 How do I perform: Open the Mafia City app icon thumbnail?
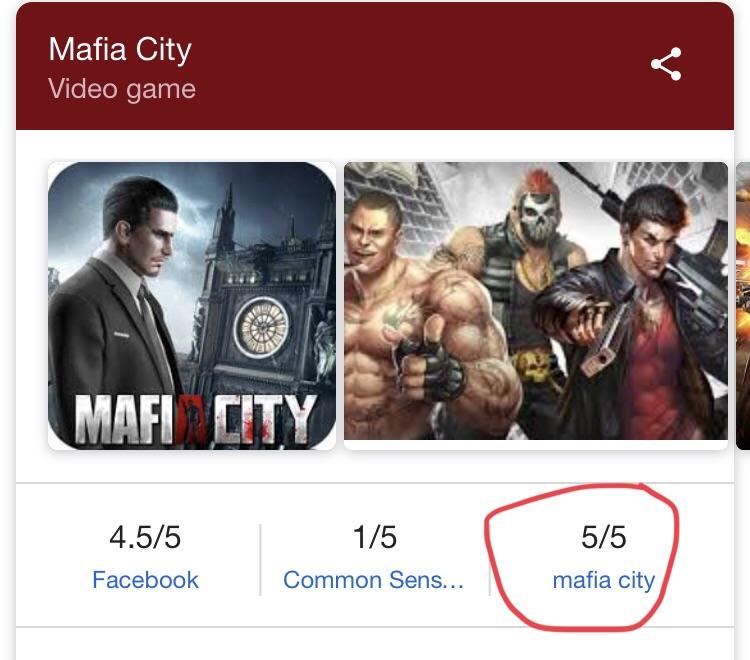(x=192, y=305)
